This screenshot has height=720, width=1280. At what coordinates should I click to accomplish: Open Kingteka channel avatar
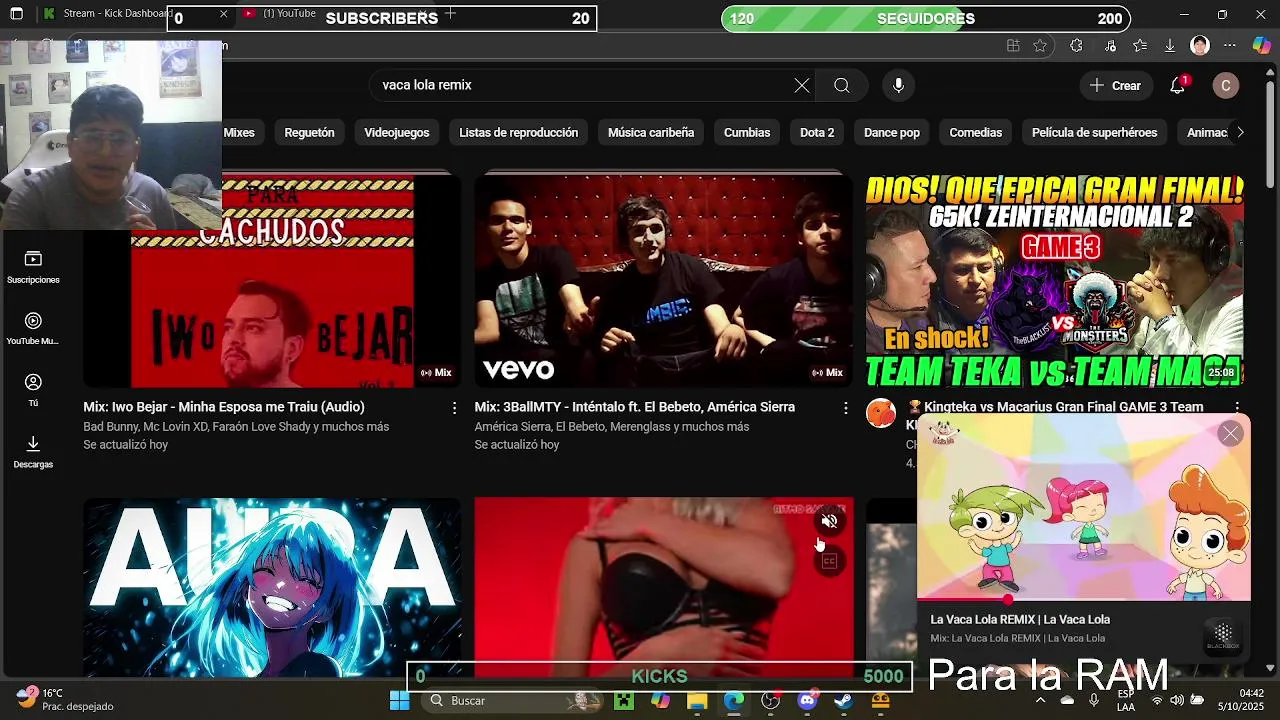(x=881, y=413)
